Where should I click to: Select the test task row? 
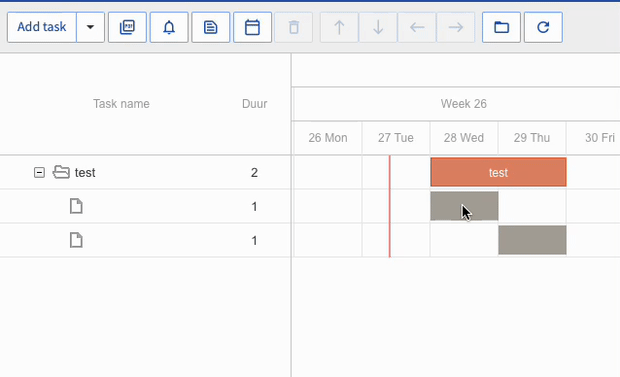145,172
